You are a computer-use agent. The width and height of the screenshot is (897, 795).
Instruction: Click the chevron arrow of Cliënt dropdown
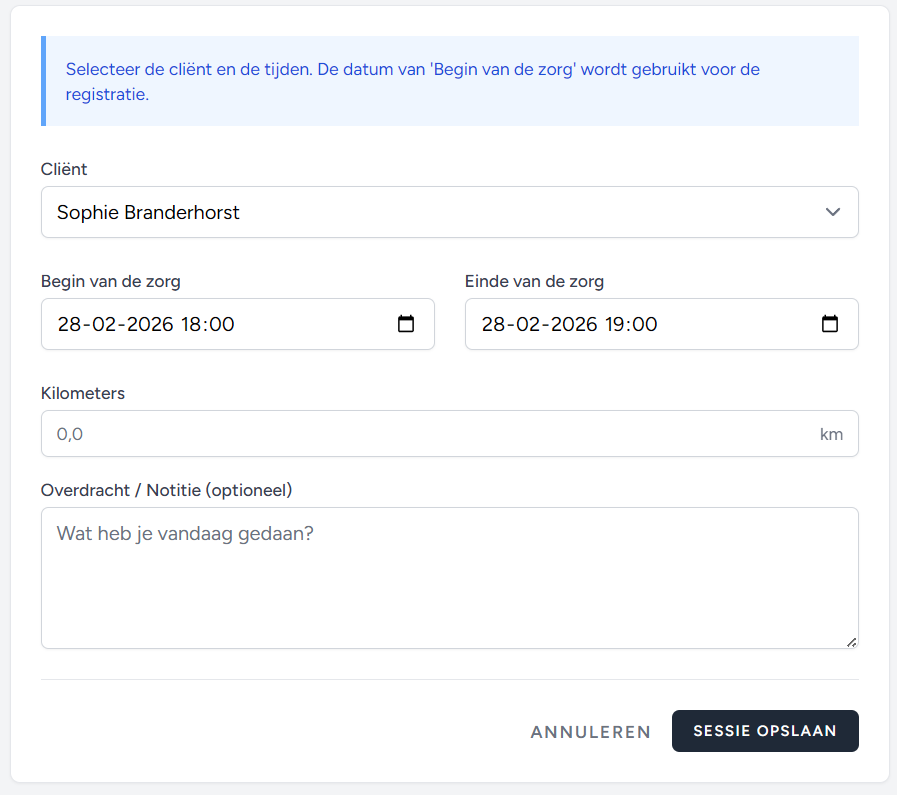(832, 212)
